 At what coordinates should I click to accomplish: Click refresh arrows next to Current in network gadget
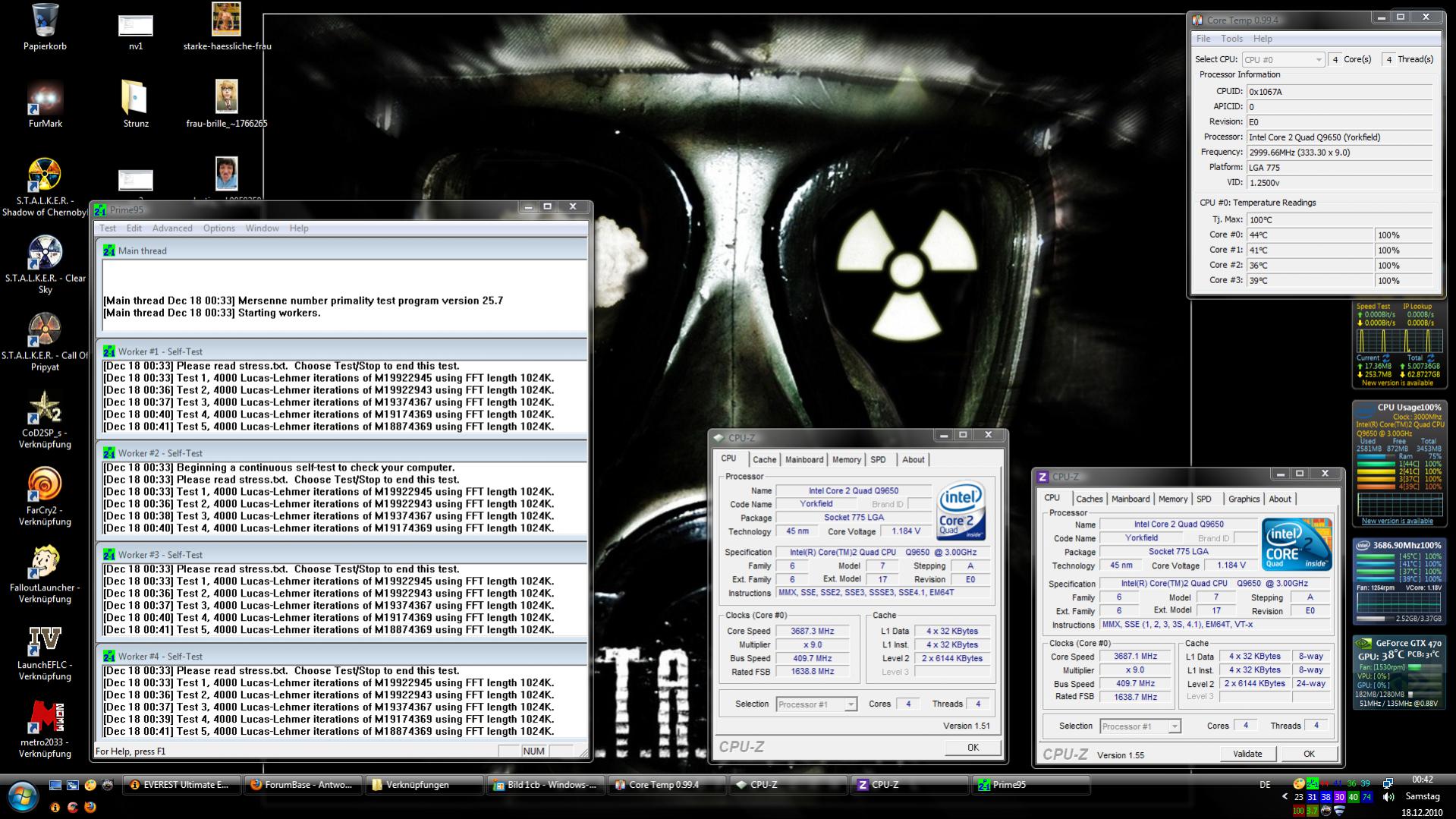click(x=1386, y=358)
